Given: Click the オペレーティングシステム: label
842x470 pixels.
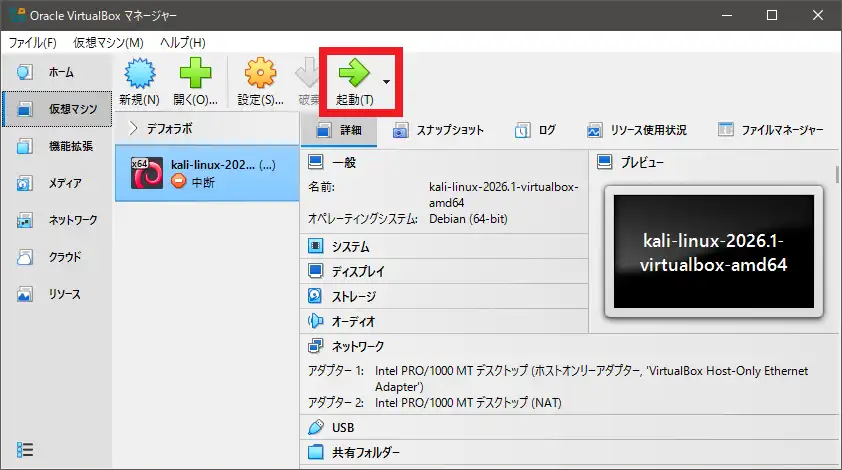Looking at the screenshot, I should click(362, 219).
